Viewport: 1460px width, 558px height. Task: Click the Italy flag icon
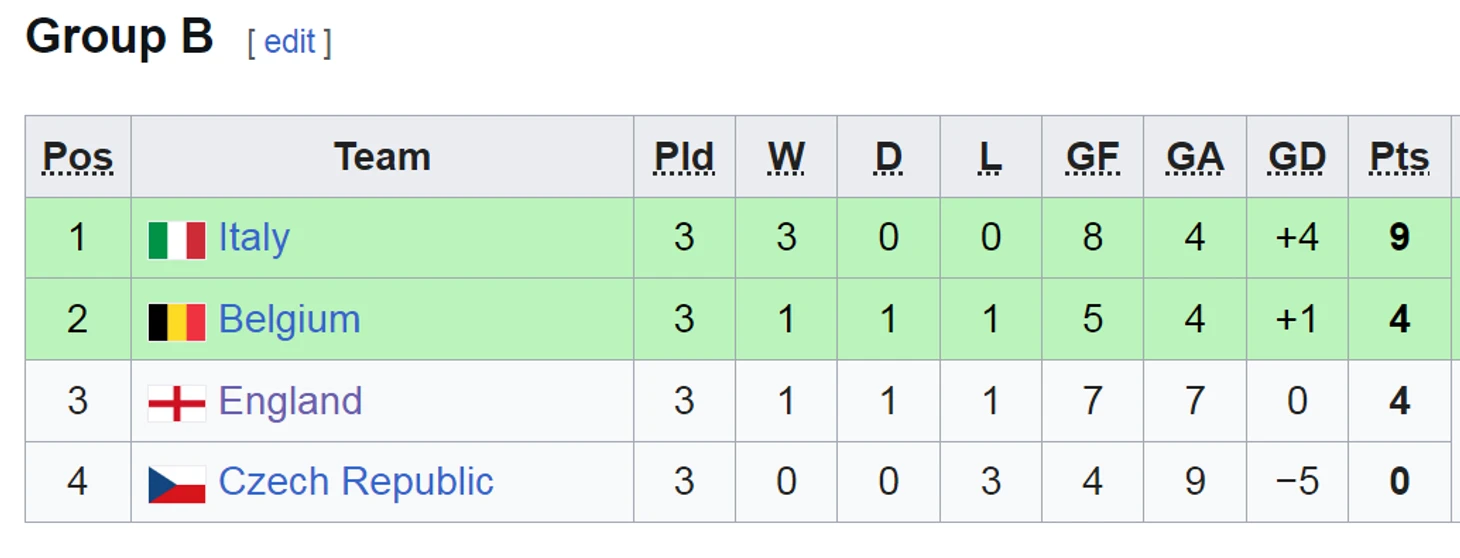[177, 240]
